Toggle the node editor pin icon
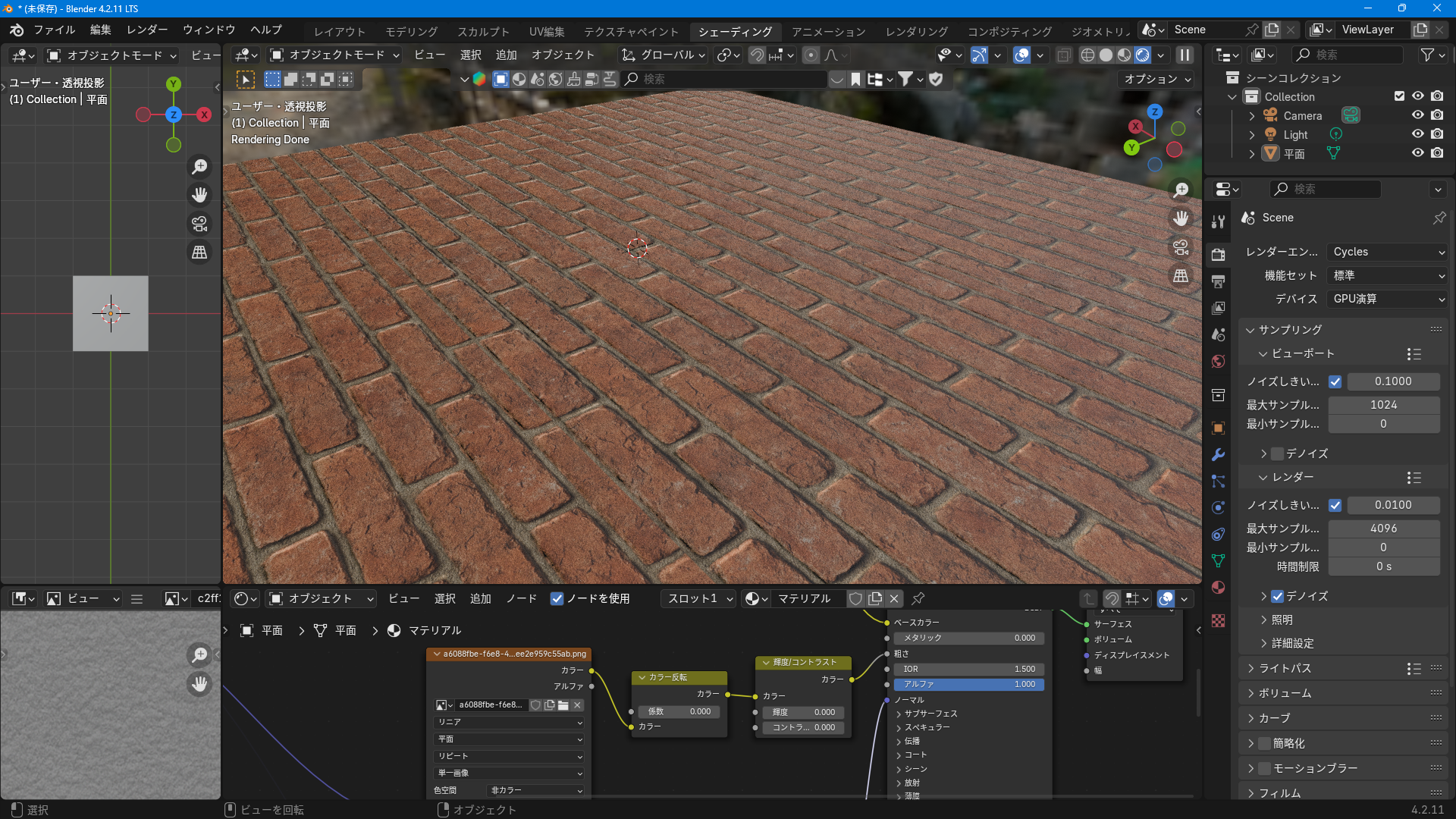This screenshot has width=1456, height=819. (918, 598)
